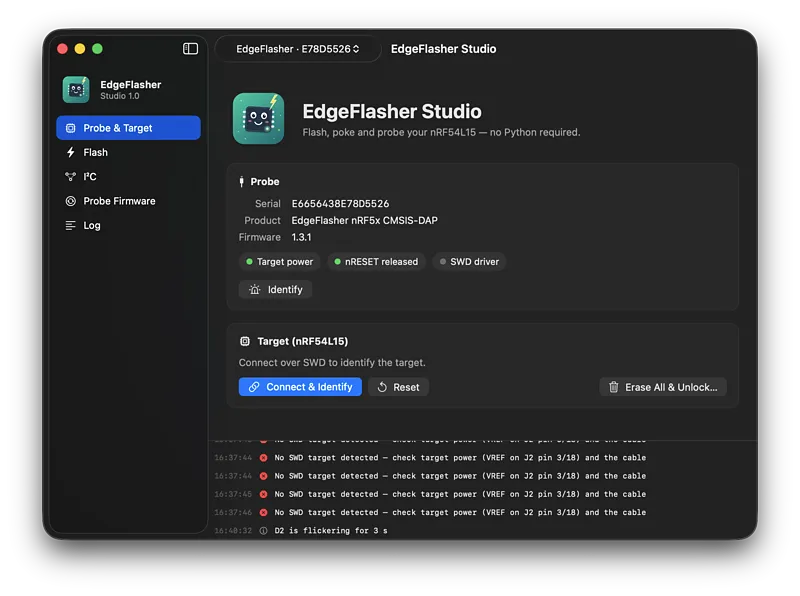This screenshot has height=596, width=800.
Task: Click the Target (nRF54L15) heading
Action: (x=303, y=341)
